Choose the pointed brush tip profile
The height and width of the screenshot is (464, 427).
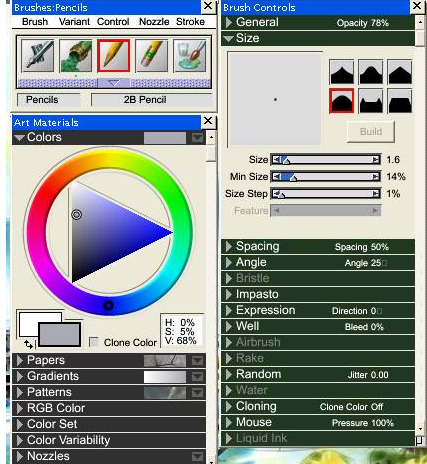[x=341, y=72]
